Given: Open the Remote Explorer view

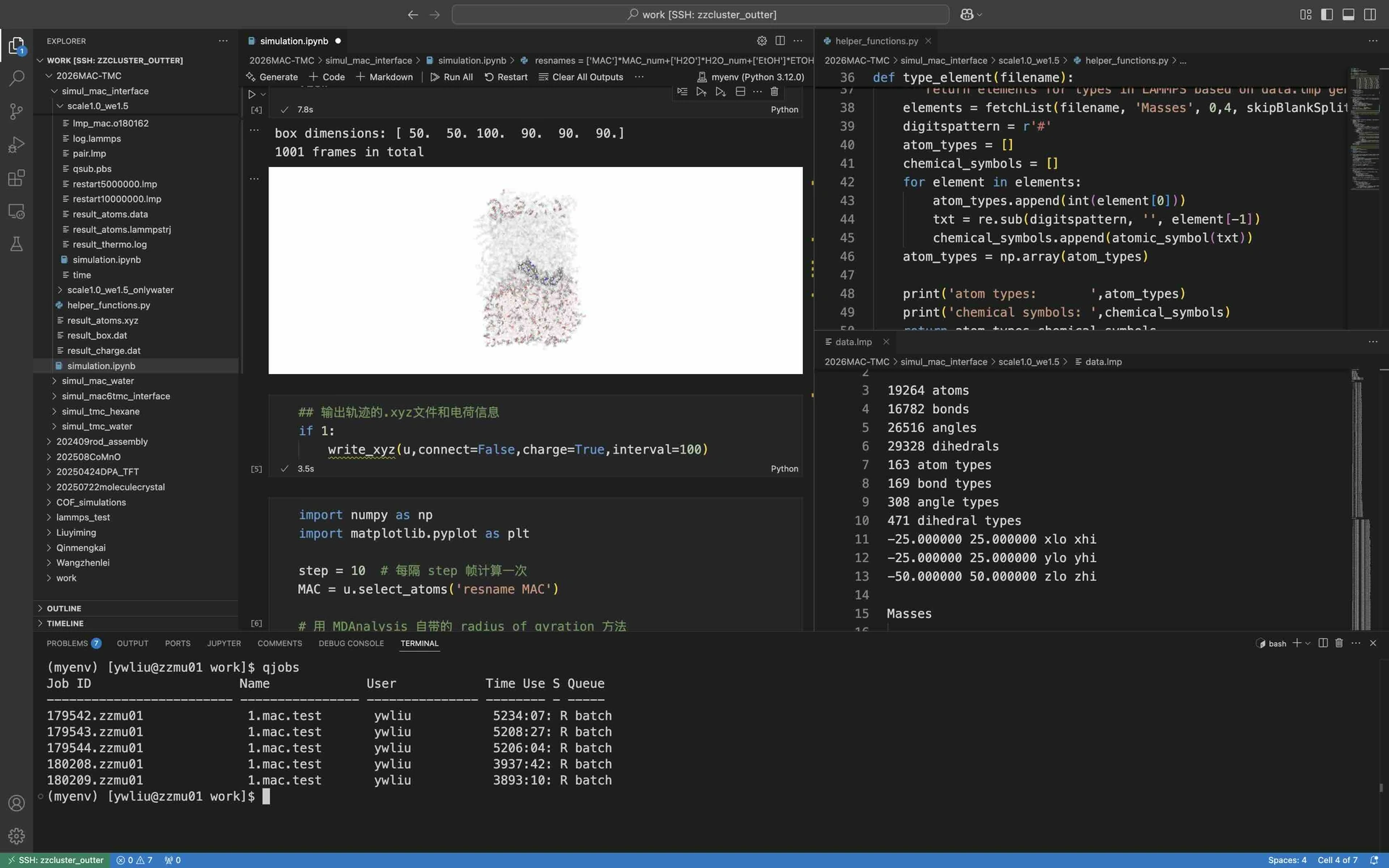Looking at the screenshot, I should [16, 211].
